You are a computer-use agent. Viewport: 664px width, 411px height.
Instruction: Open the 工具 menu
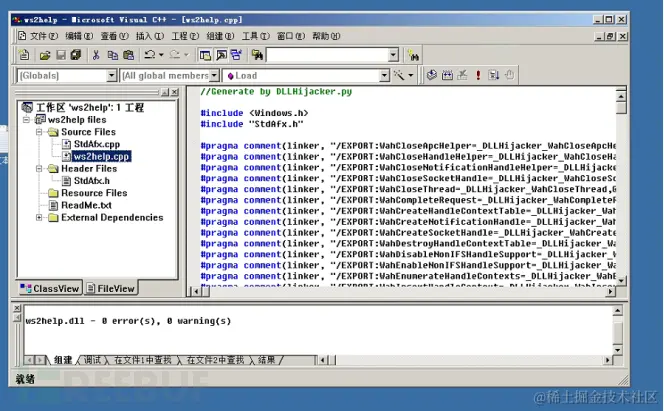point(256,36)
